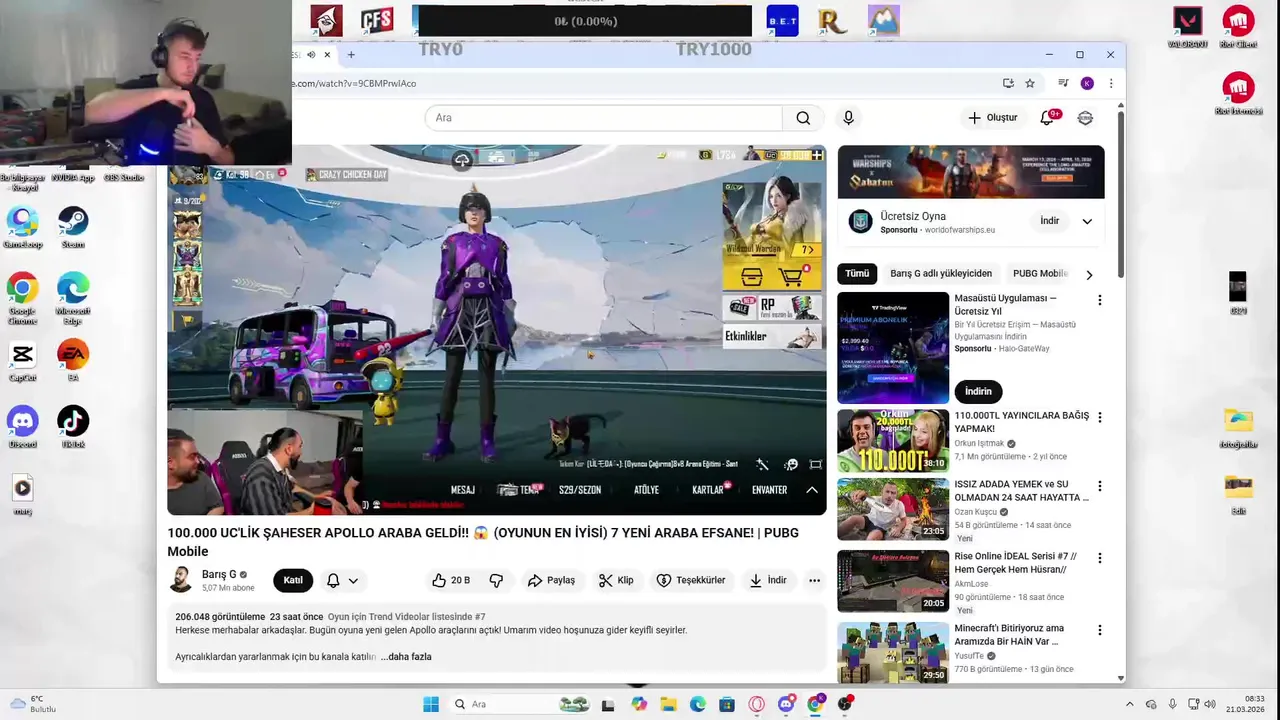This screenshot has height=720, width=1280.
Task: Click Paylaş share button
Action: click(551, 580)
